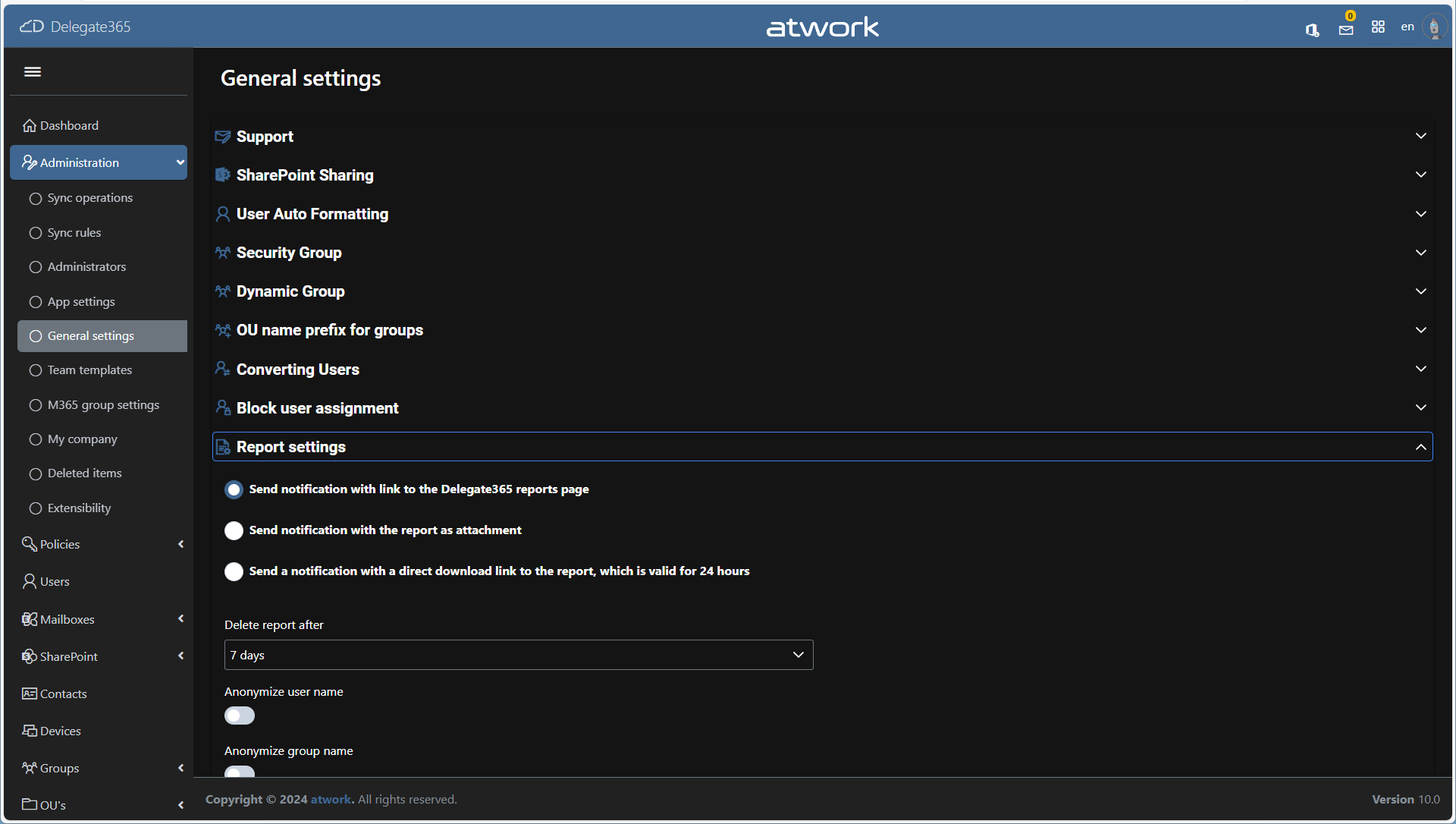Expand the Support section chevron
The image size is (1456, 824).
pyautogui.click(x=1421, y=136)
